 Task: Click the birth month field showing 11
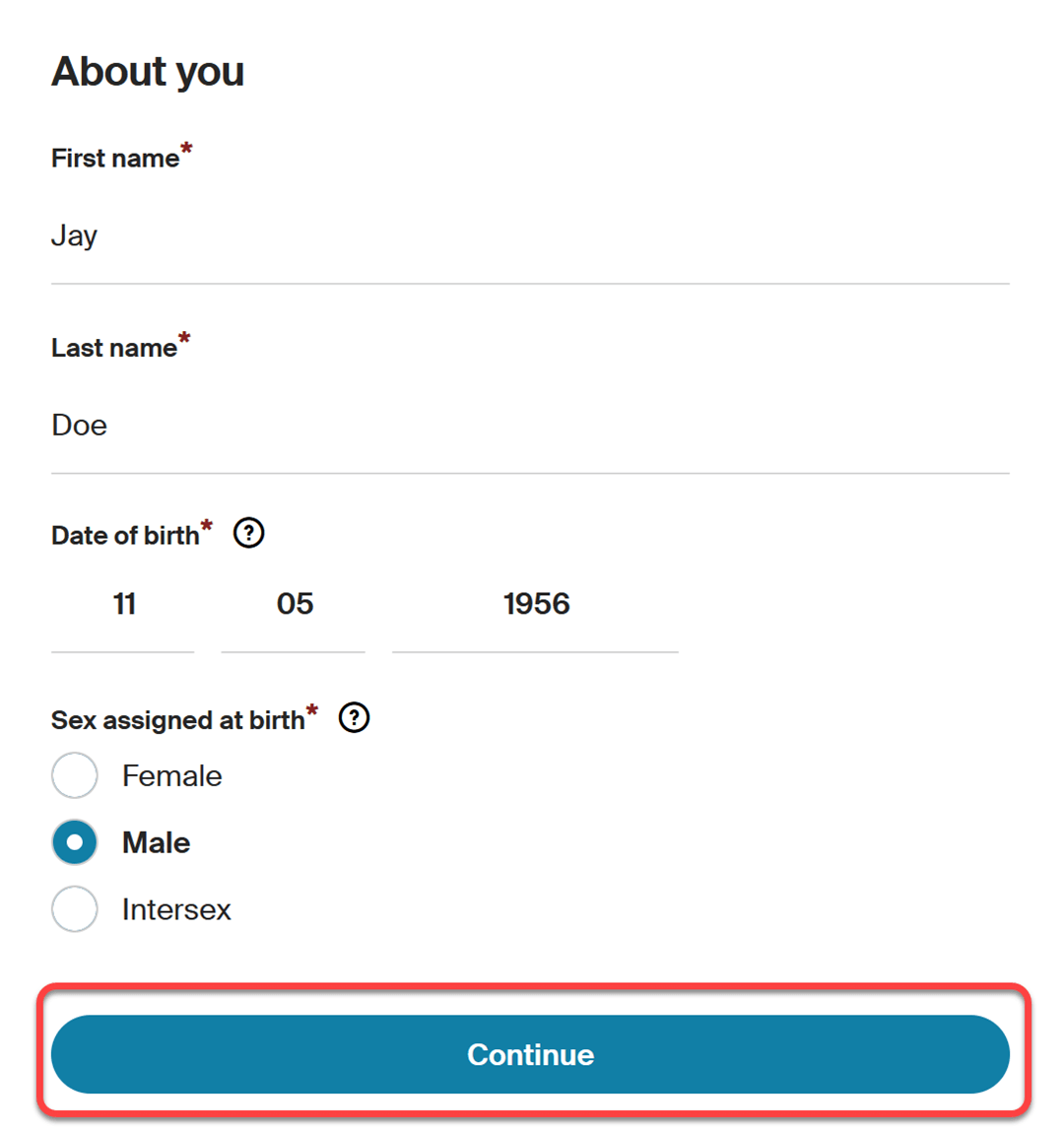point(122,606)
